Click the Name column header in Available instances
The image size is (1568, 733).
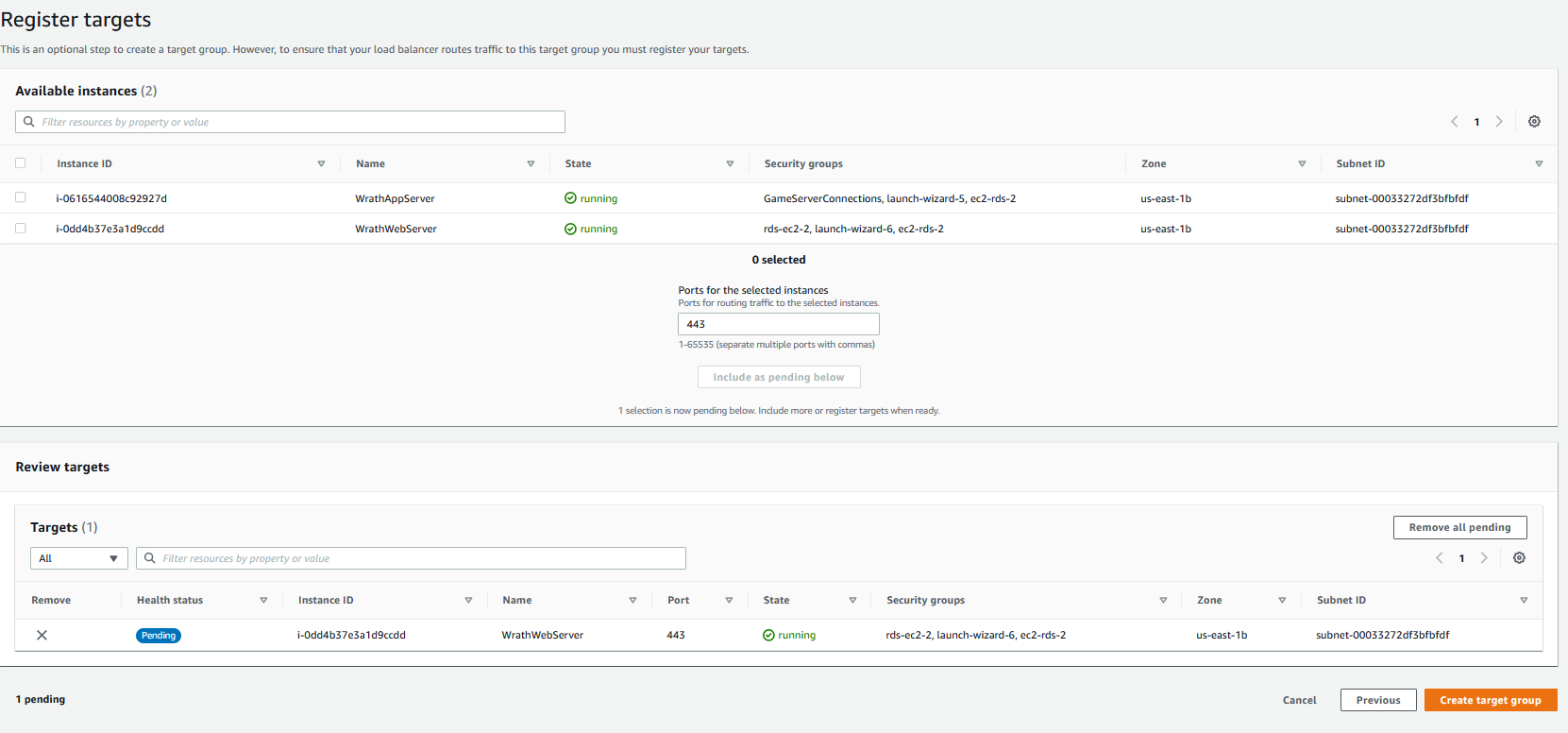pyautogui.click(x=370, y=164)
